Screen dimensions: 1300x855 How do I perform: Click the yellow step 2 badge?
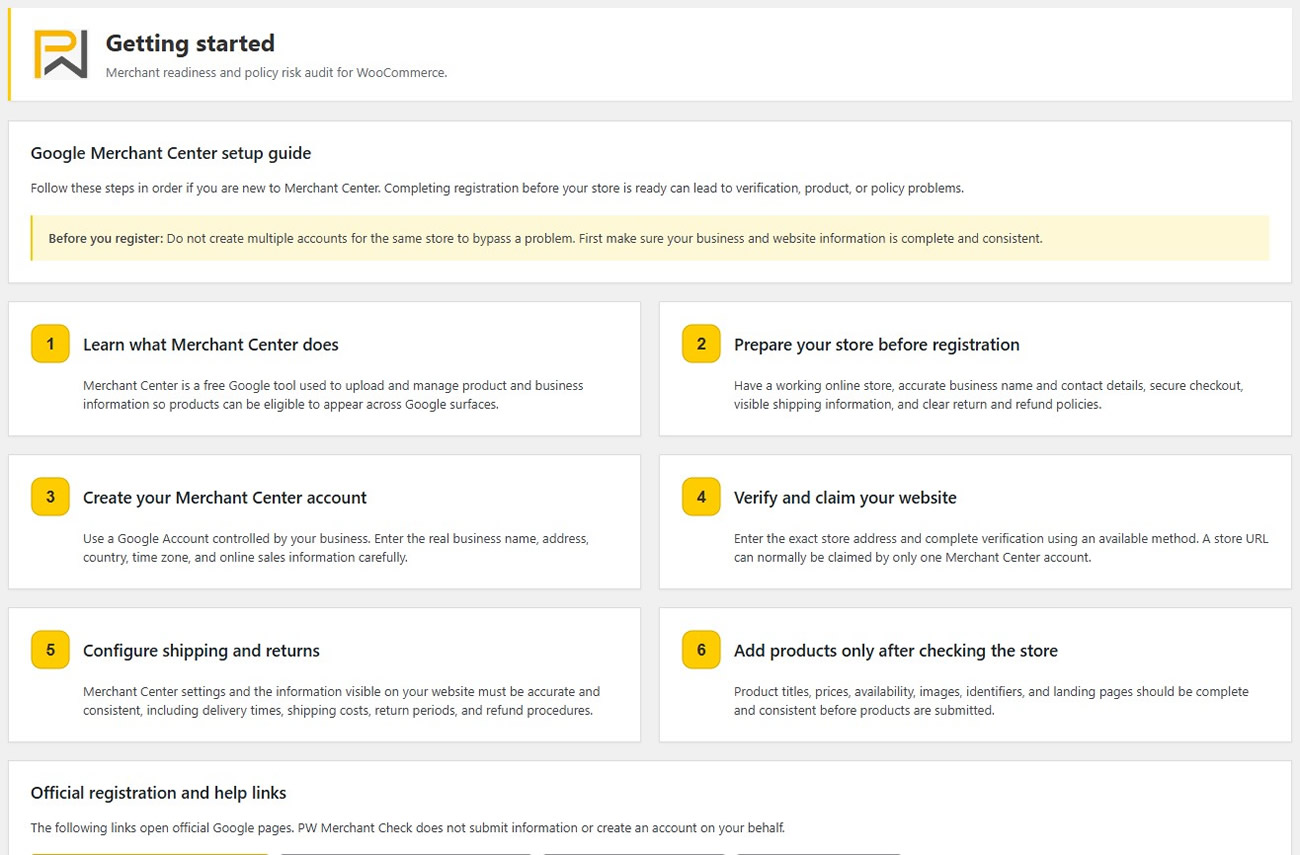pos(701,344)
